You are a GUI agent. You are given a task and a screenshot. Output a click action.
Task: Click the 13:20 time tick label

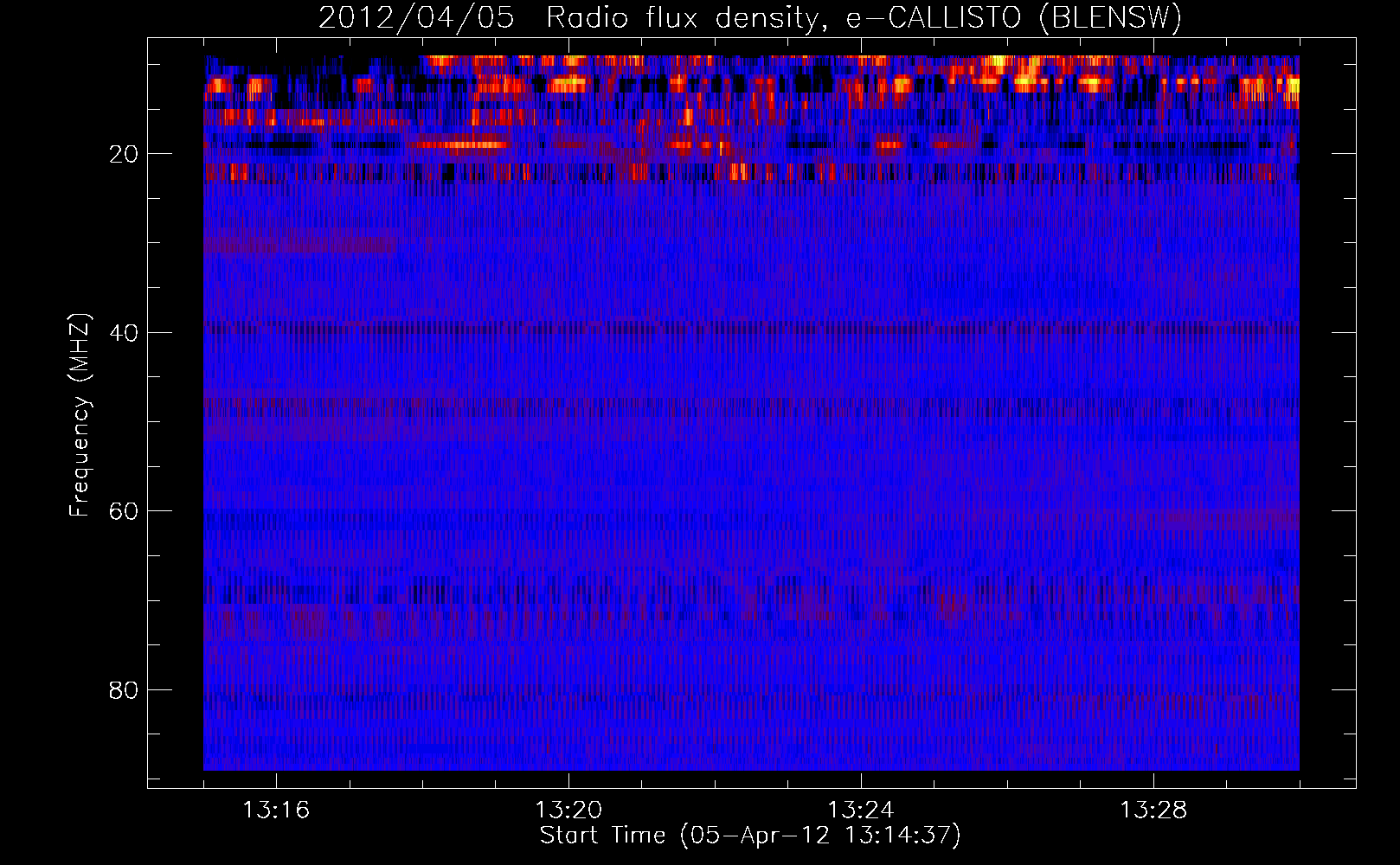pos(568,811)
